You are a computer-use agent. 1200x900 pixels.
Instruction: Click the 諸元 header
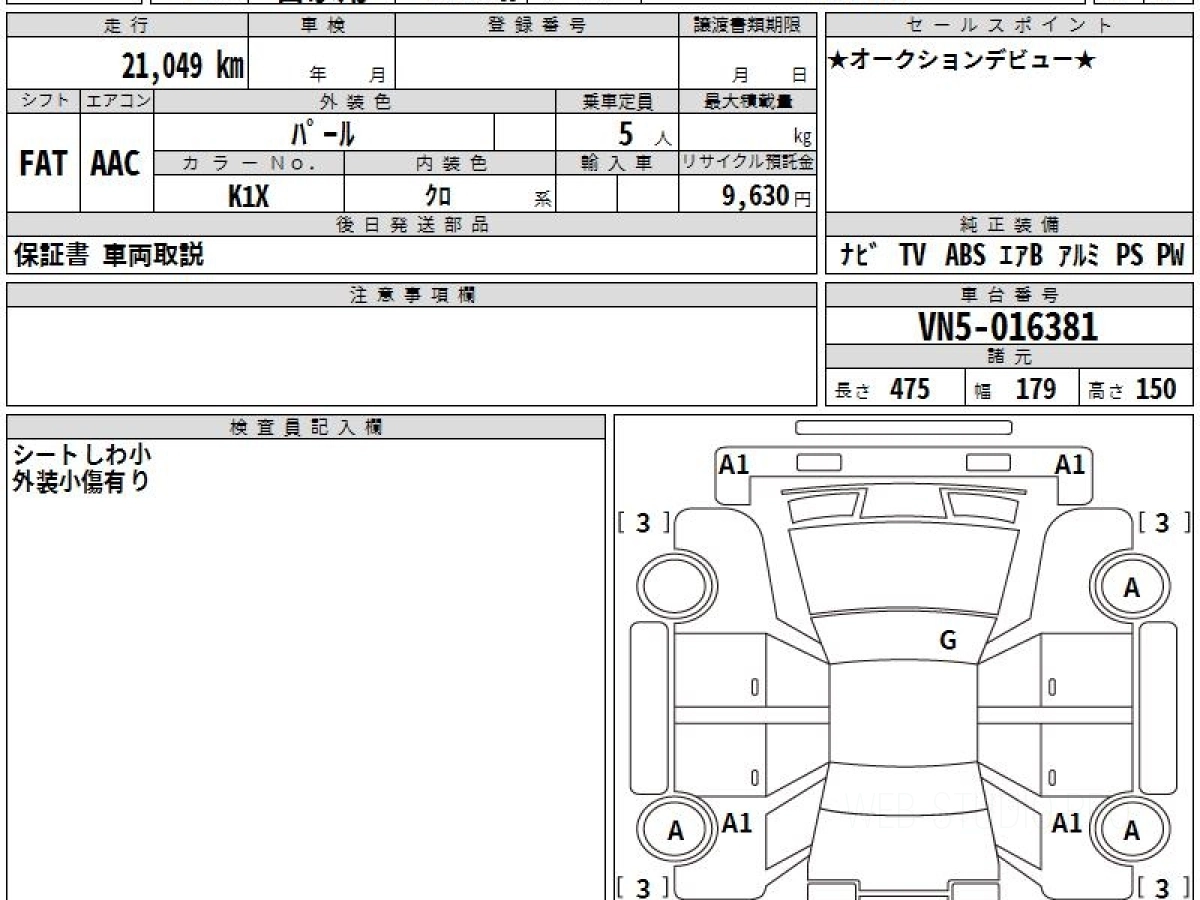pyautogui.click(x=1010, y=356)
